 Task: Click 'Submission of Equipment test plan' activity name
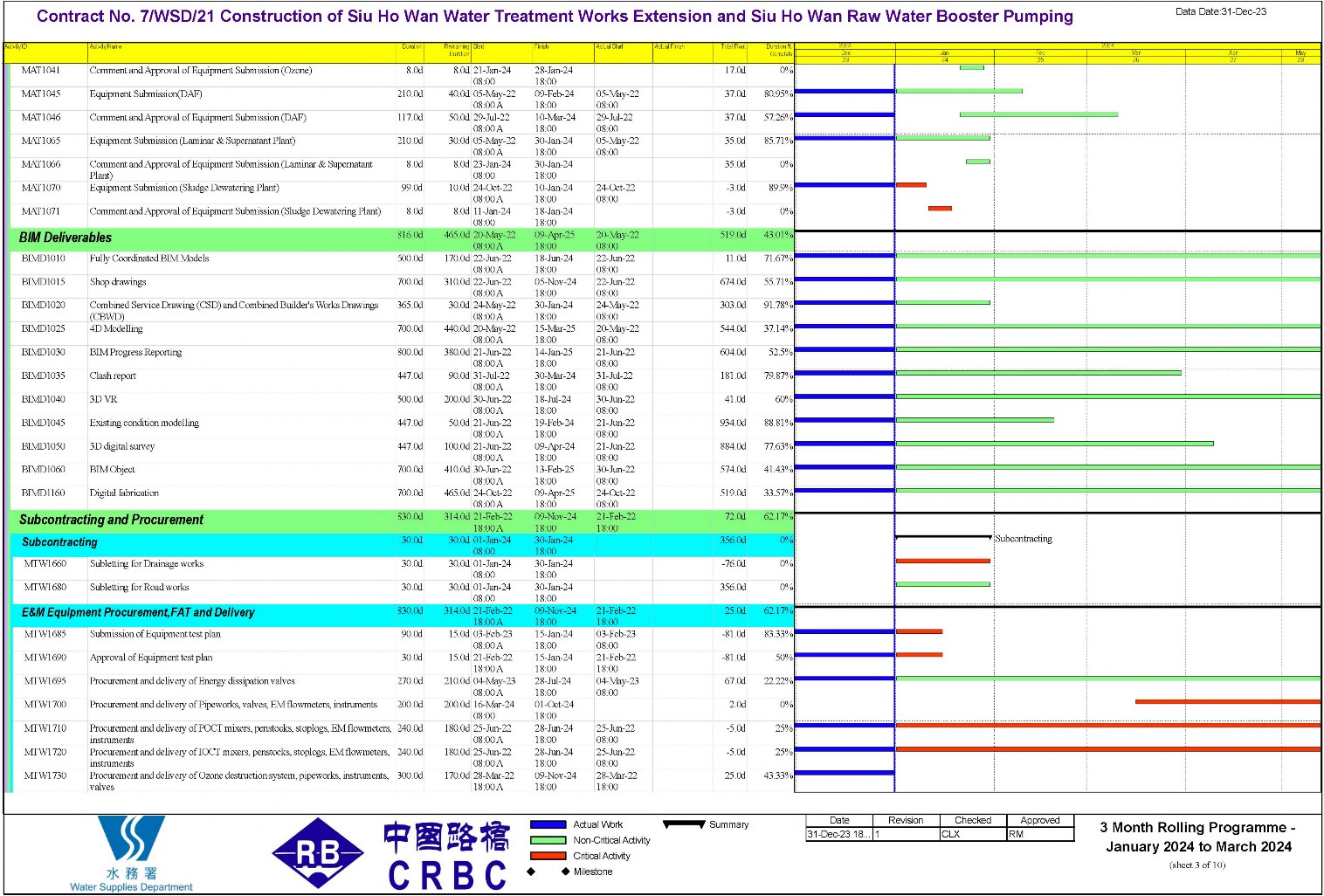155,635
